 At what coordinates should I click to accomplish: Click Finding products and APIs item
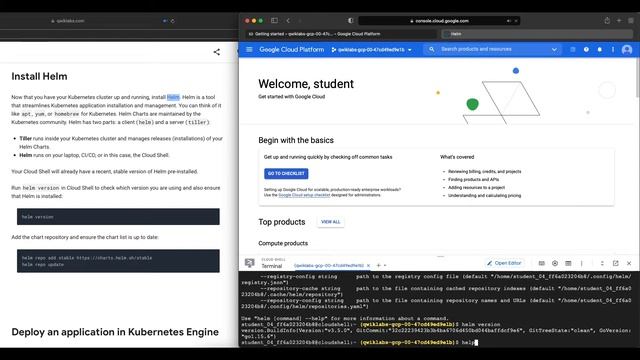473,180
